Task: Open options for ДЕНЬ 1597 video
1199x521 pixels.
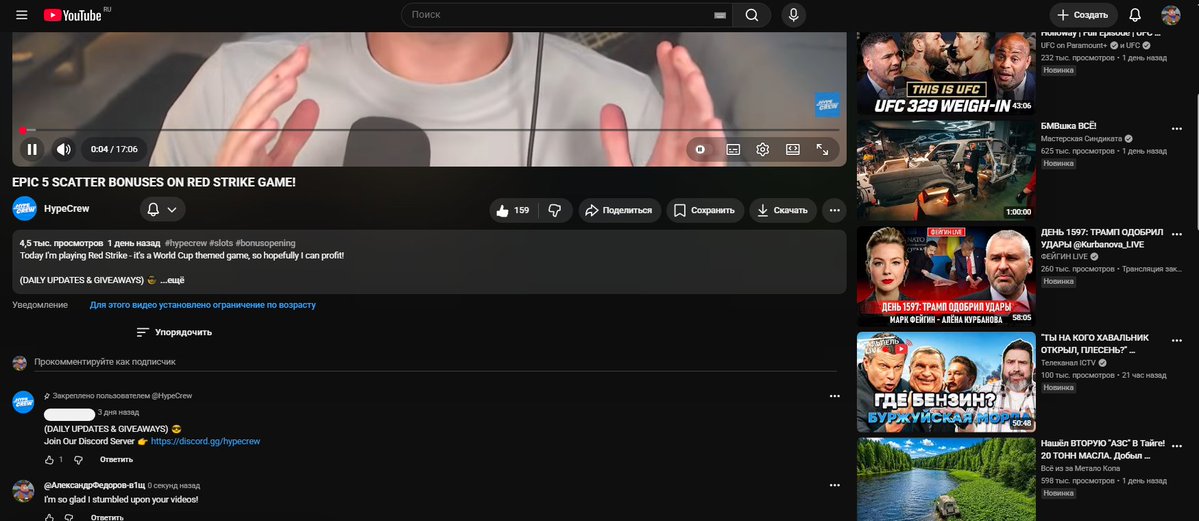Action: pyautogui.click(x=1178, y=235)
